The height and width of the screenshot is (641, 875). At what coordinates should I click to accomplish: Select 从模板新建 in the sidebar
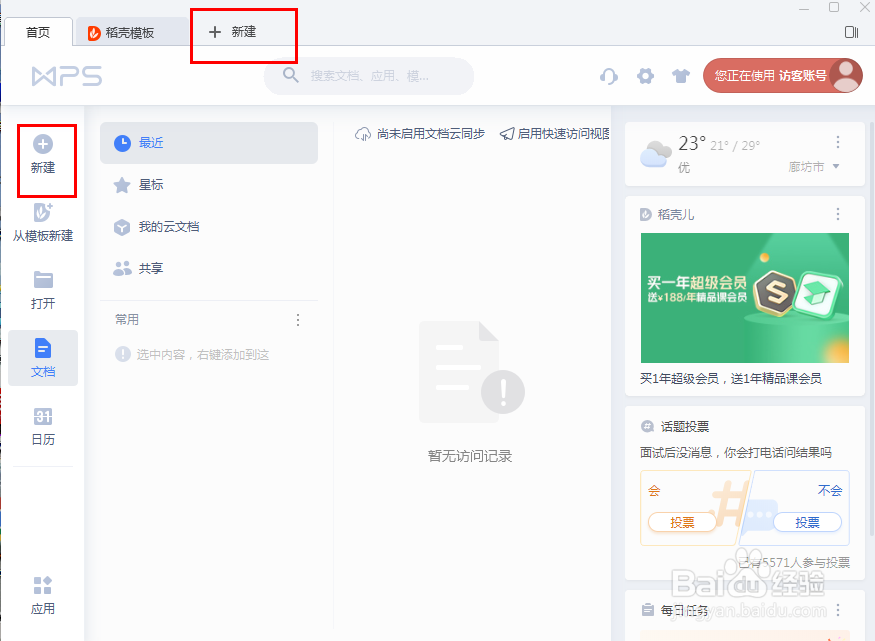pyautogui.click(x=43, y=220)
